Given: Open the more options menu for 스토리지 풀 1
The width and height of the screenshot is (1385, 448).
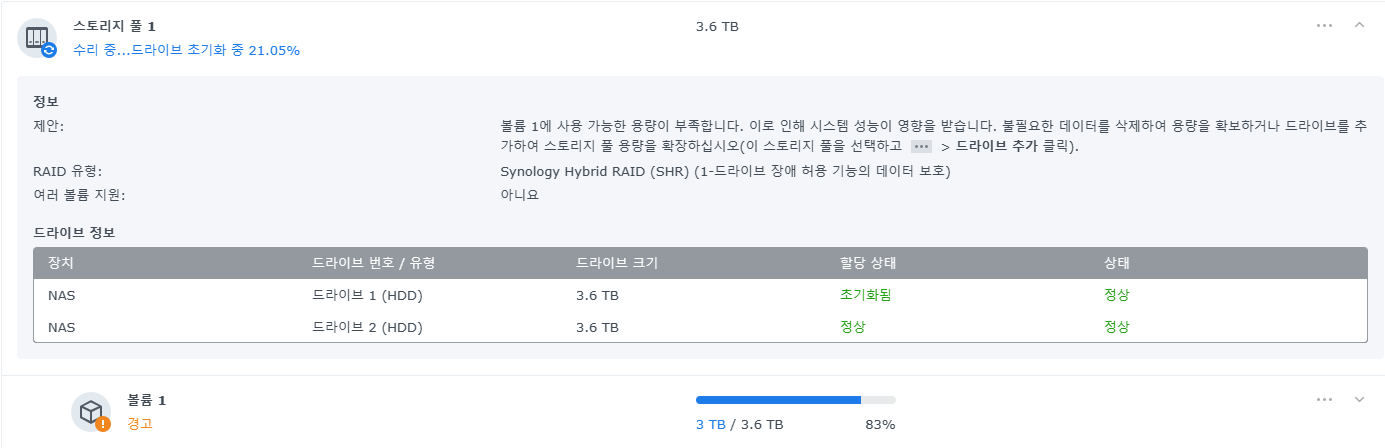Looking at the screenshot, I should coord(1324,25).
